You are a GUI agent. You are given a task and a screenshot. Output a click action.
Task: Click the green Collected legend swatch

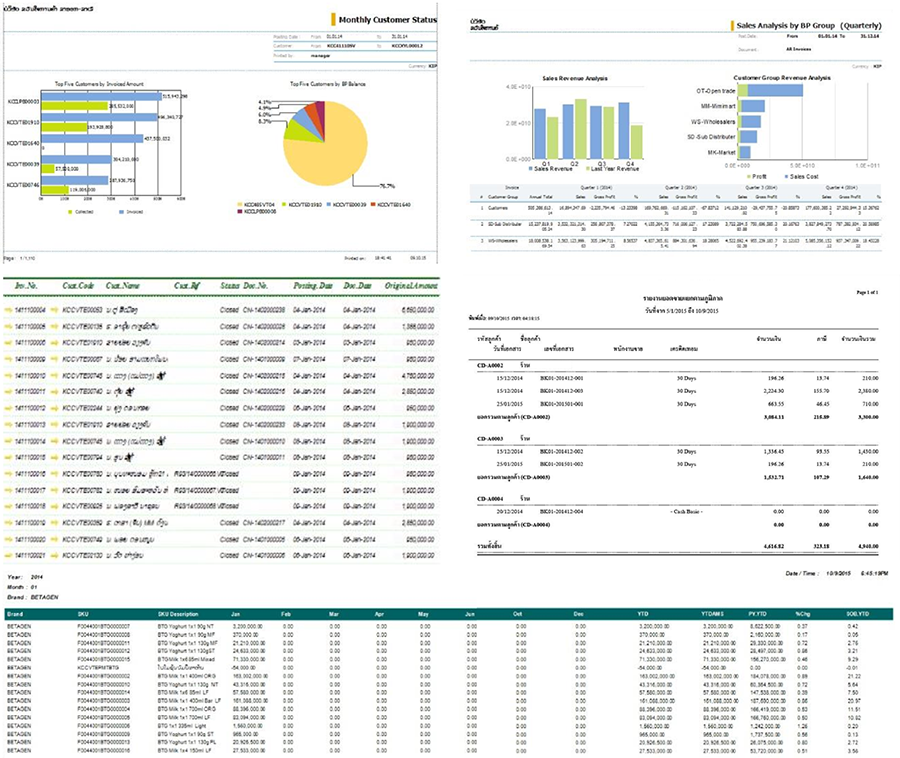click(x=70, y=212)
